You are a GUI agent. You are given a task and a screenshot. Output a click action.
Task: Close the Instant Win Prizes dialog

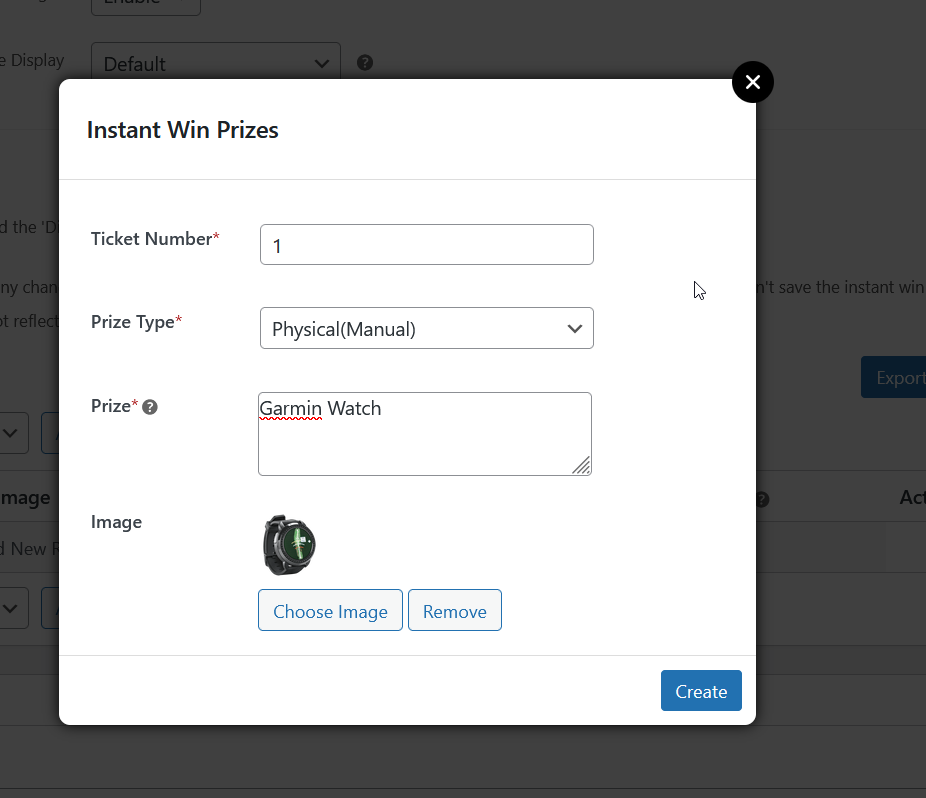coord(753,82)
